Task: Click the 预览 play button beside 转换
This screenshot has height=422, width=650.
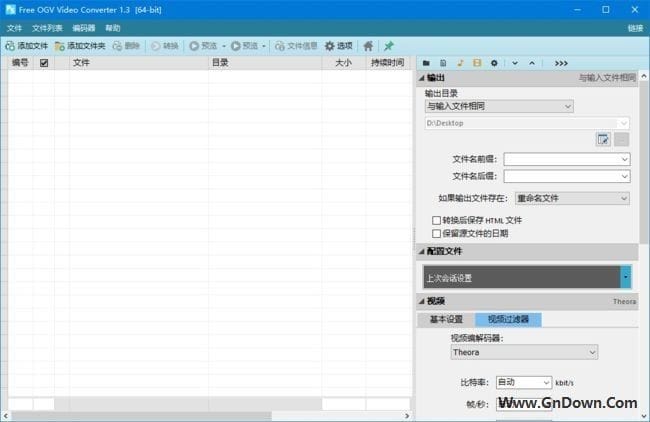Action: 203,46
